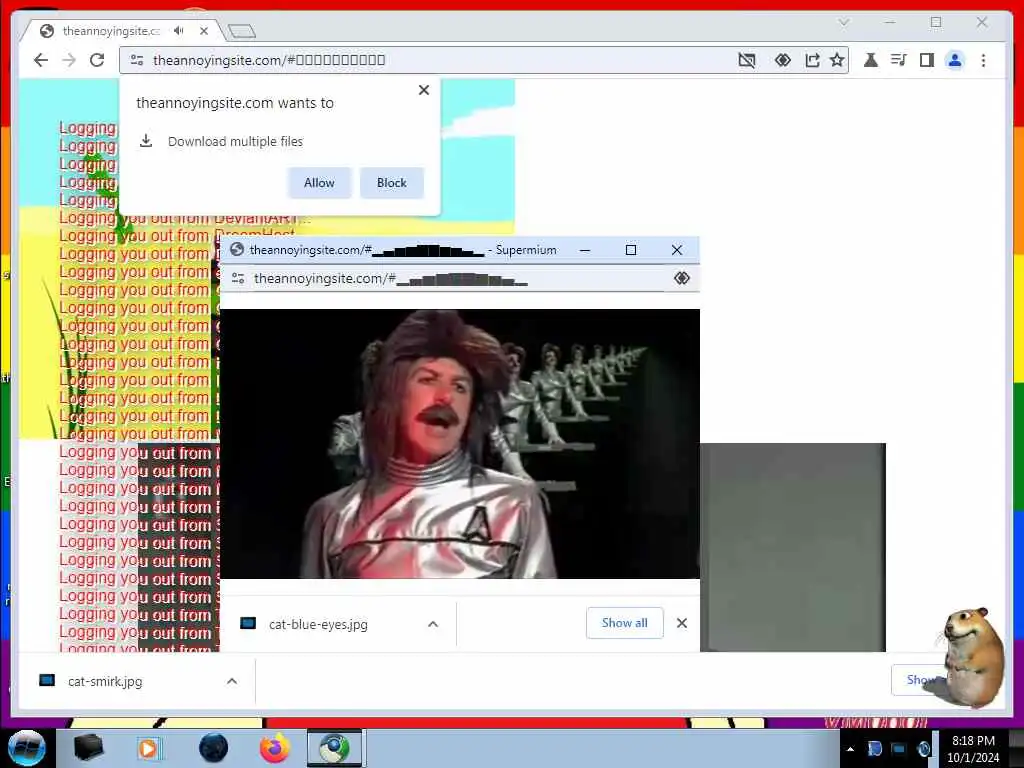Open black box taskbar icon
Image resolution: width=1024 pixels, height=768 pixels.
(89, 748)
